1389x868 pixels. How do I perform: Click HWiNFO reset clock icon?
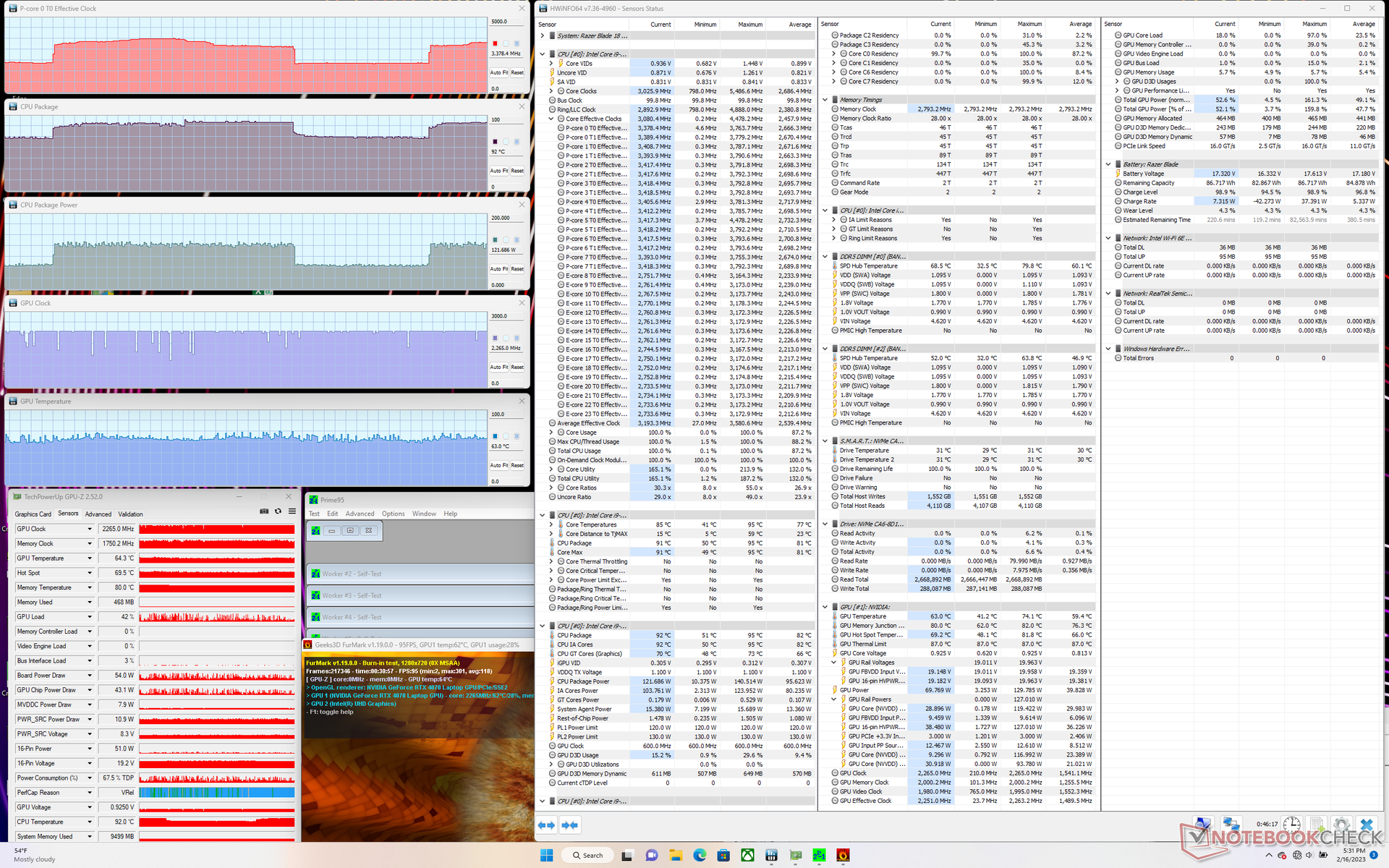point(1292,825)
